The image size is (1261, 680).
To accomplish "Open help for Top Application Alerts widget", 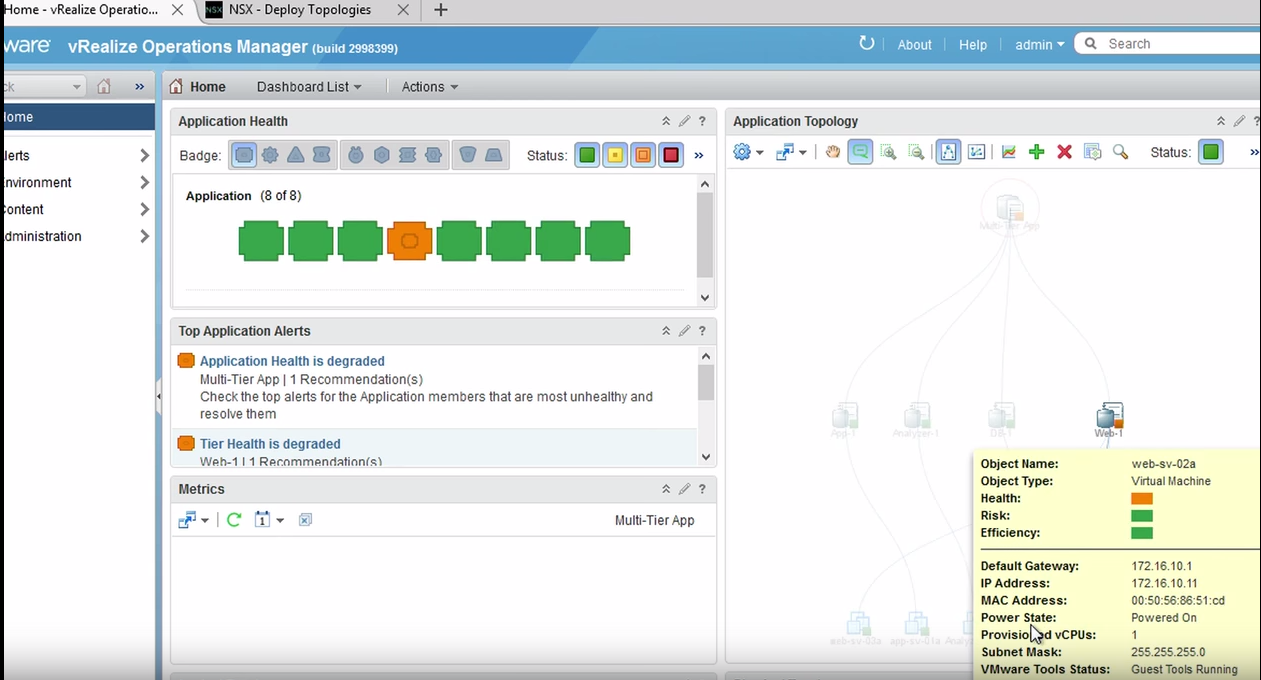I will (x=702, y=331).
